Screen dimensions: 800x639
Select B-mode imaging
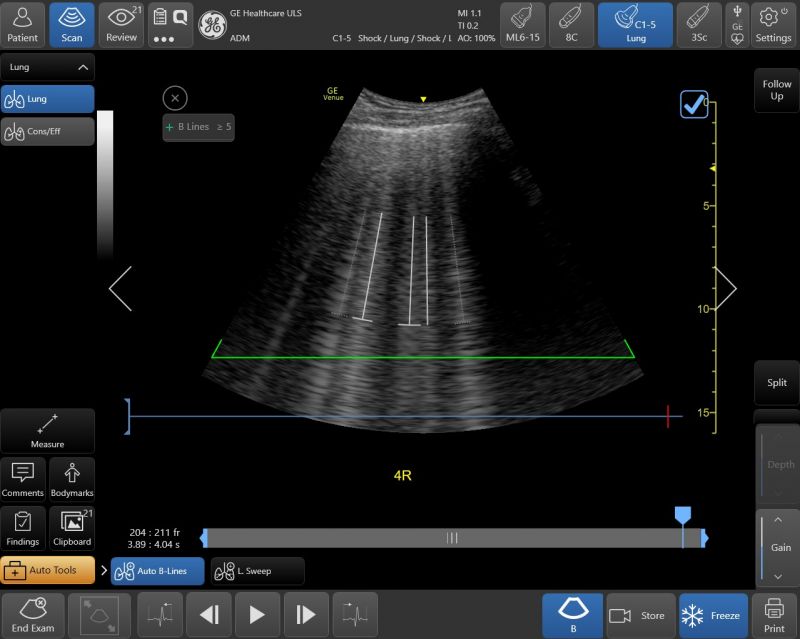pos(572,615)
